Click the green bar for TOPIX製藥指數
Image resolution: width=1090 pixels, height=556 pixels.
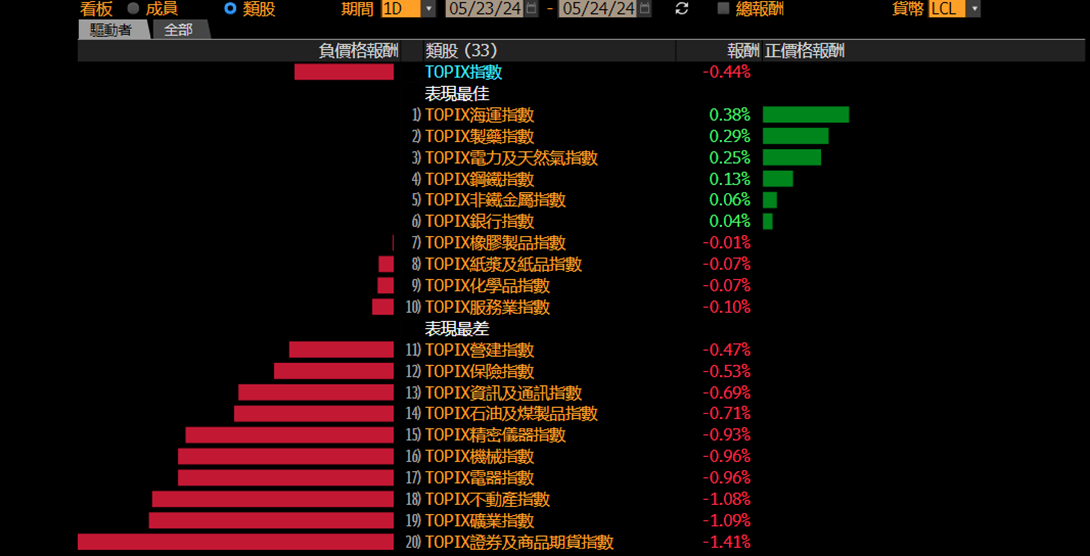click(x=795, y=136)
